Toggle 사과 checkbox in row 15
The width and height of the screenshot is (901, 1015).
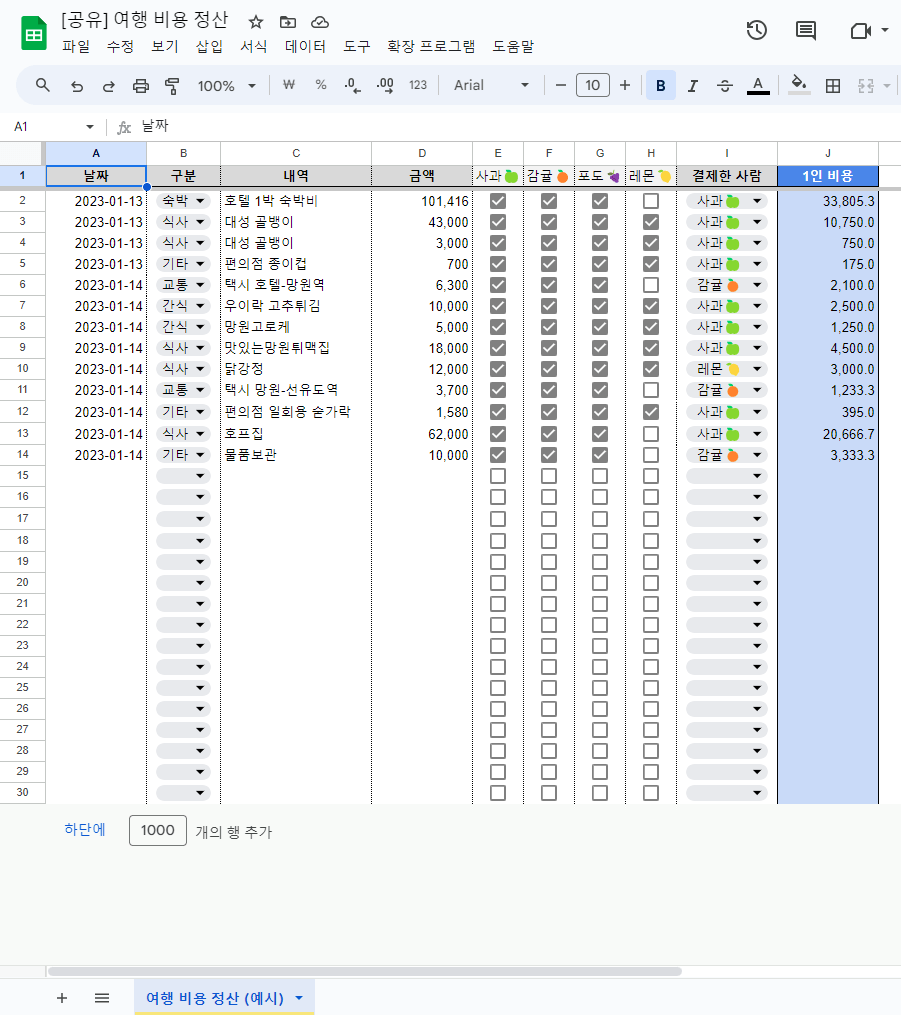pyautogui.click(x=498, y=476)
